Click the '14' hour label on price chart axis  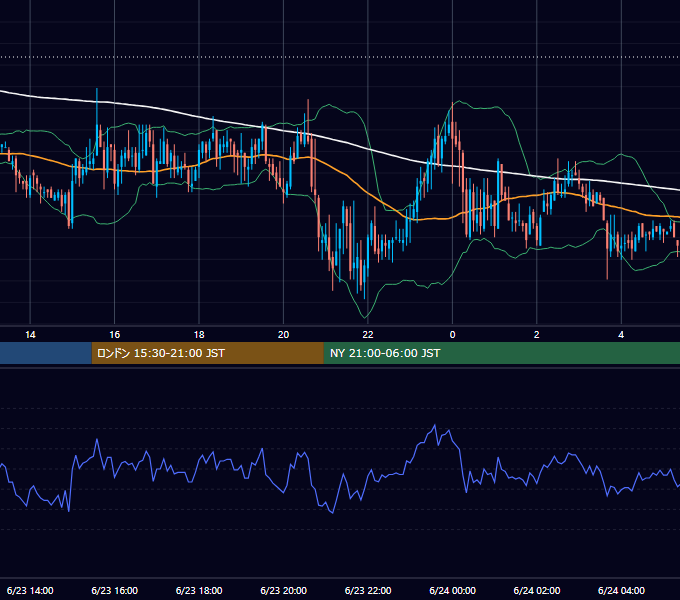click(30, 335)
